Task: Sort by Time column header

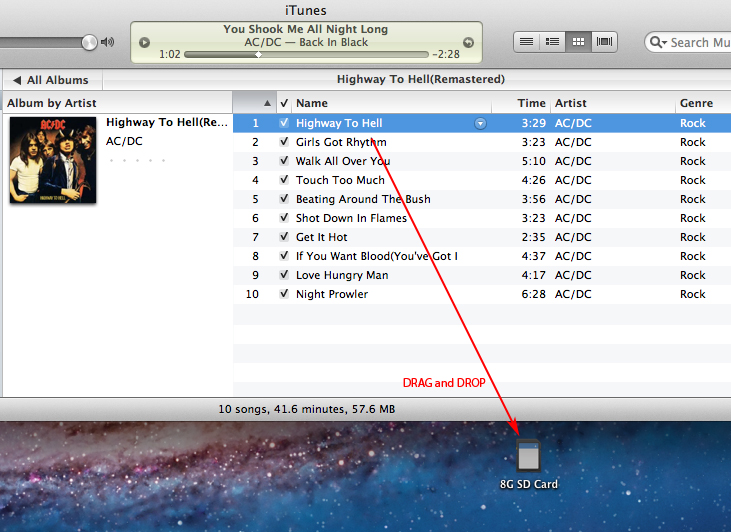Action: tap(521, 103)
